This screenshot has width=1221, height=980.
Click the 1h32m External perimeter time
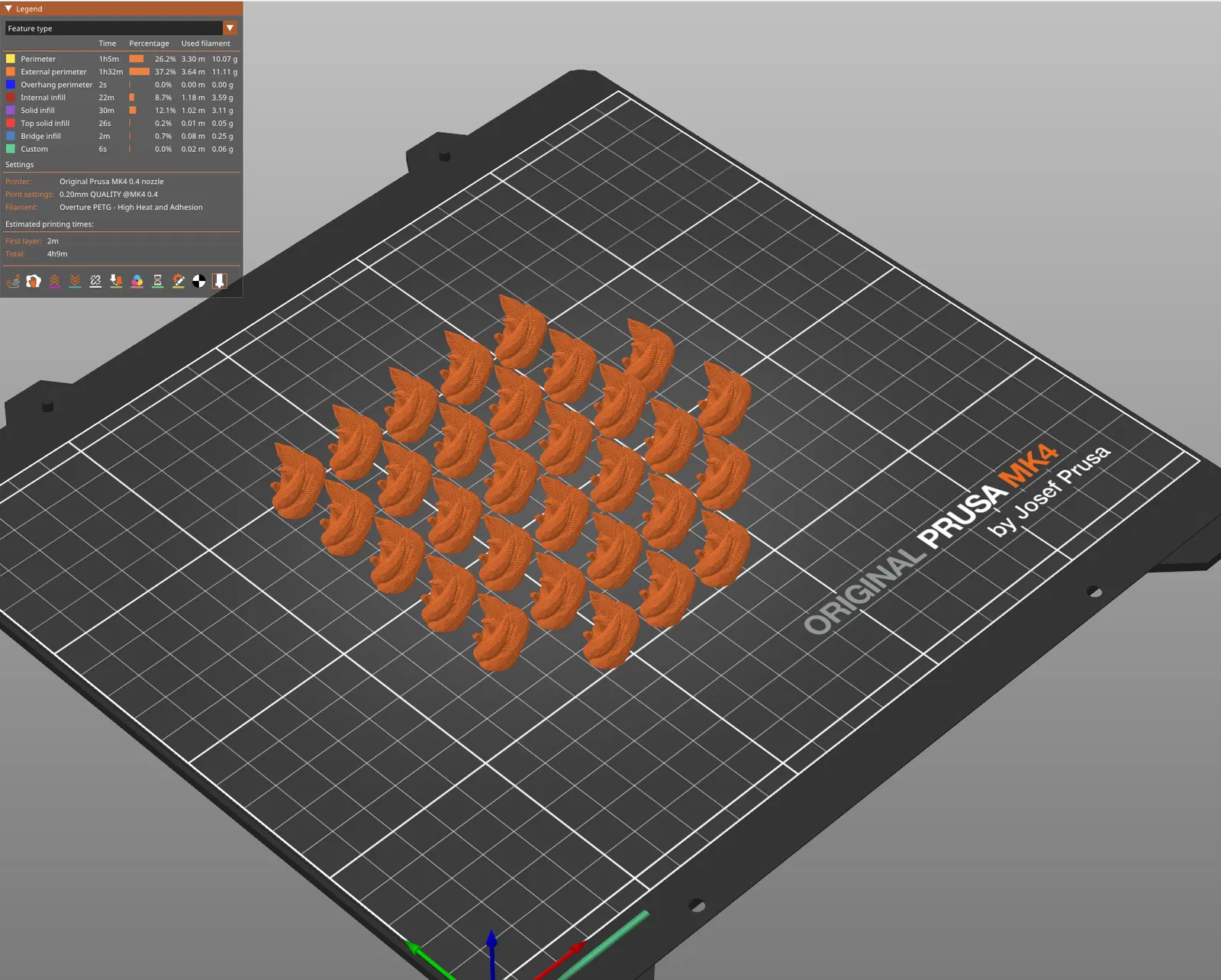coord(111,72)
